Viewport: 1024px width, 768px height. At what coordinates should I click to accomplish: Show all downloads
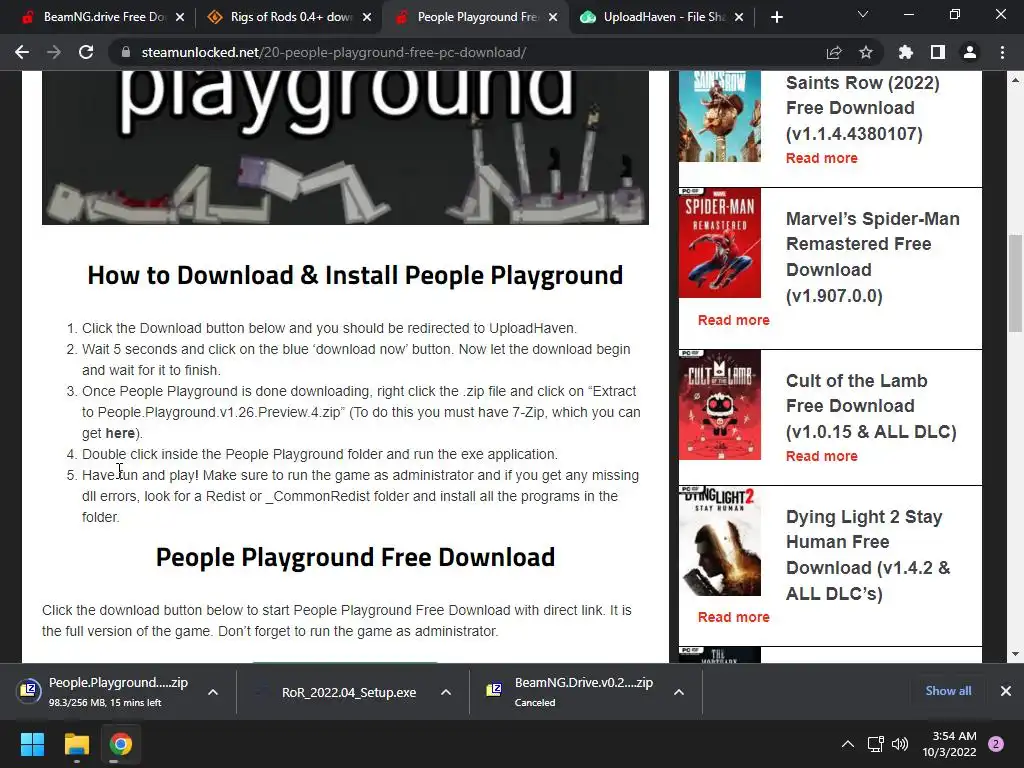point(948,690)
